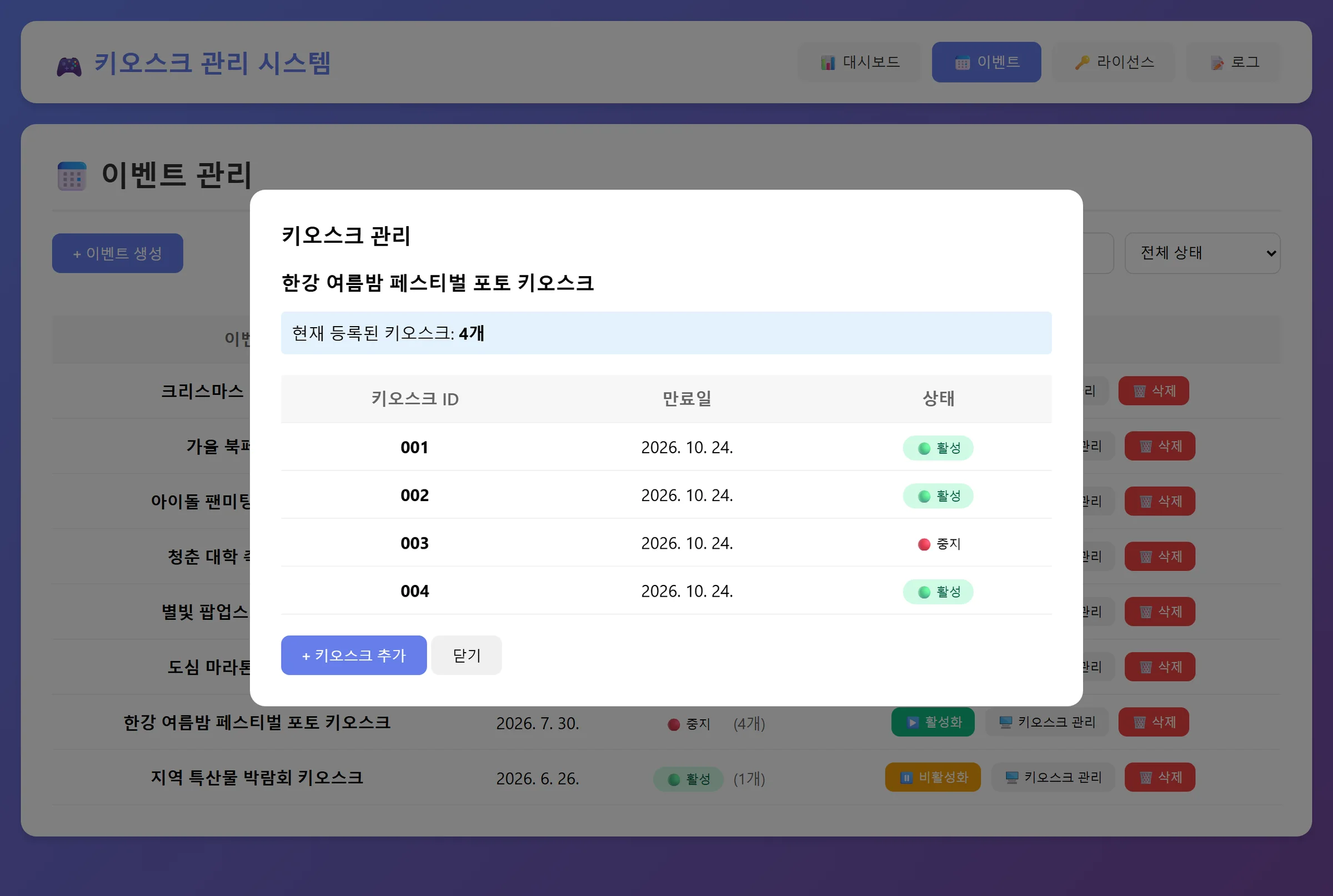Delete the 아이돌 팬미팅 event row
This screenshot has height=896, width=1333.
pos(1159,501)
